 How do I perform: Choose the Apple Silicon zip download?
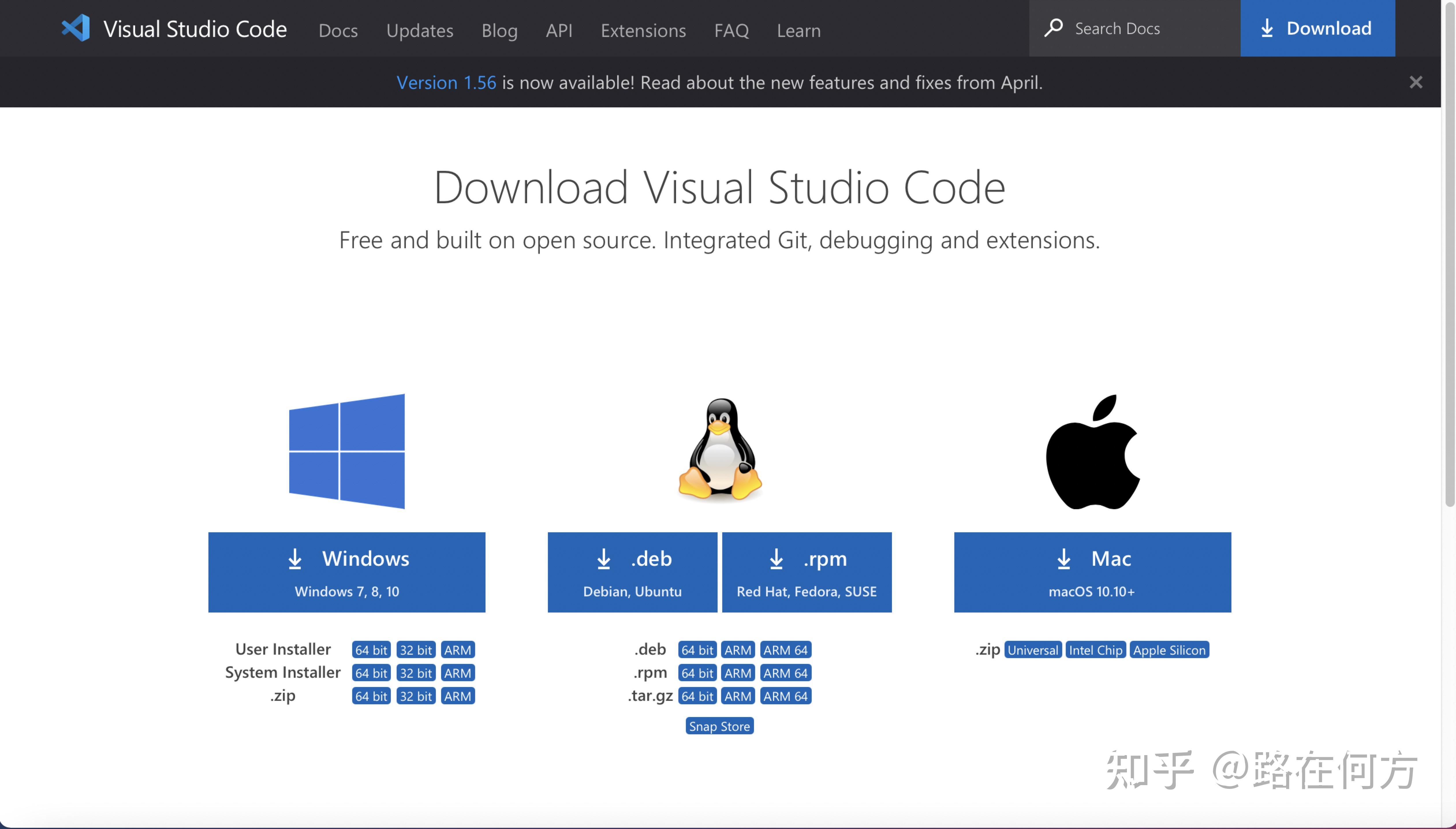[x=1170, y=649]
